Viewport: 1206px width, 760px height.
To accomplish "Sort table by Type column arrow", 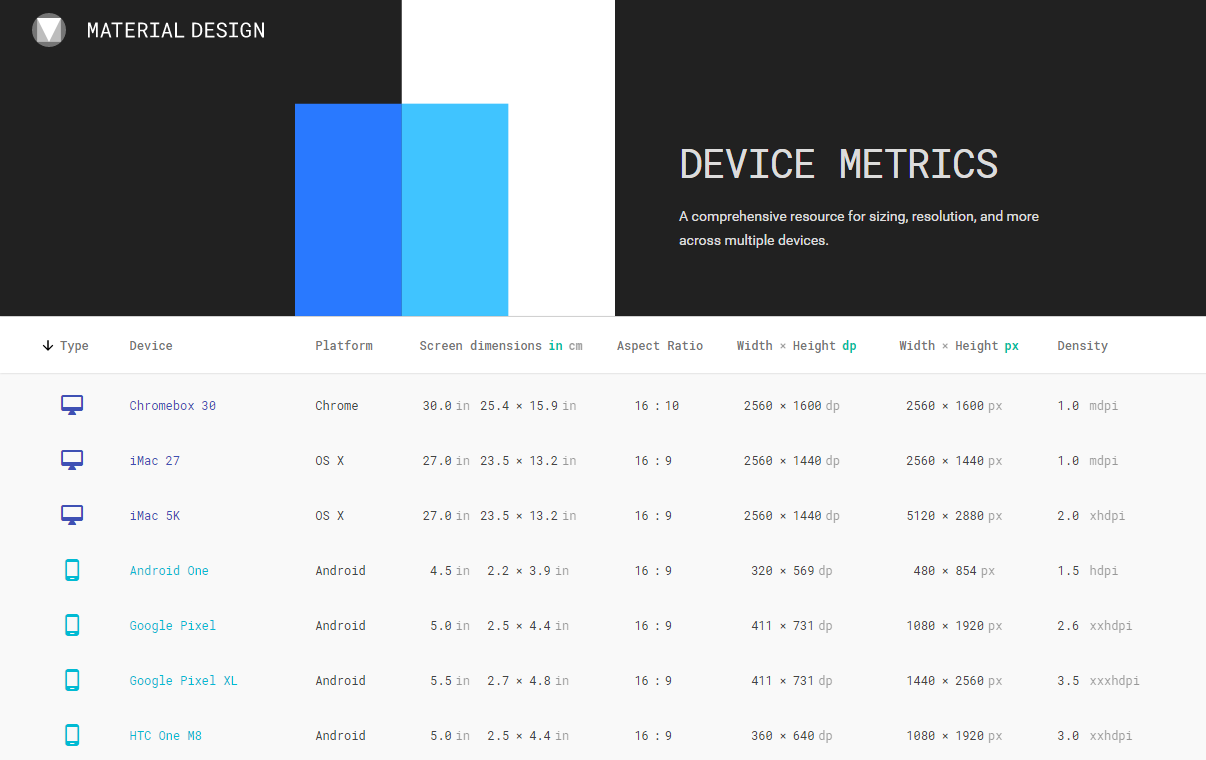I will coord(48,346).
